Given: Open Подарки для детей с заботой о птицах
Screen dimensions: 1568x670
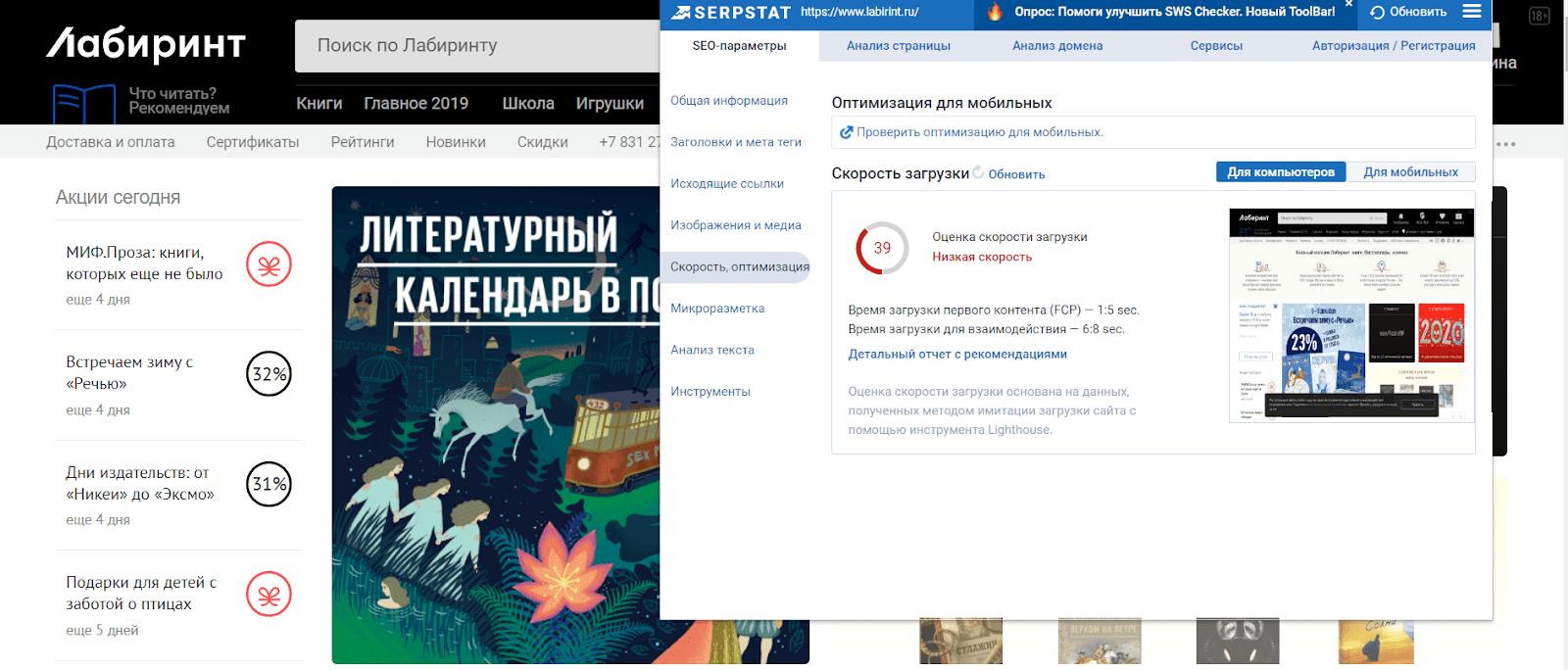Looking at the screenshot, I should point(141,593).
